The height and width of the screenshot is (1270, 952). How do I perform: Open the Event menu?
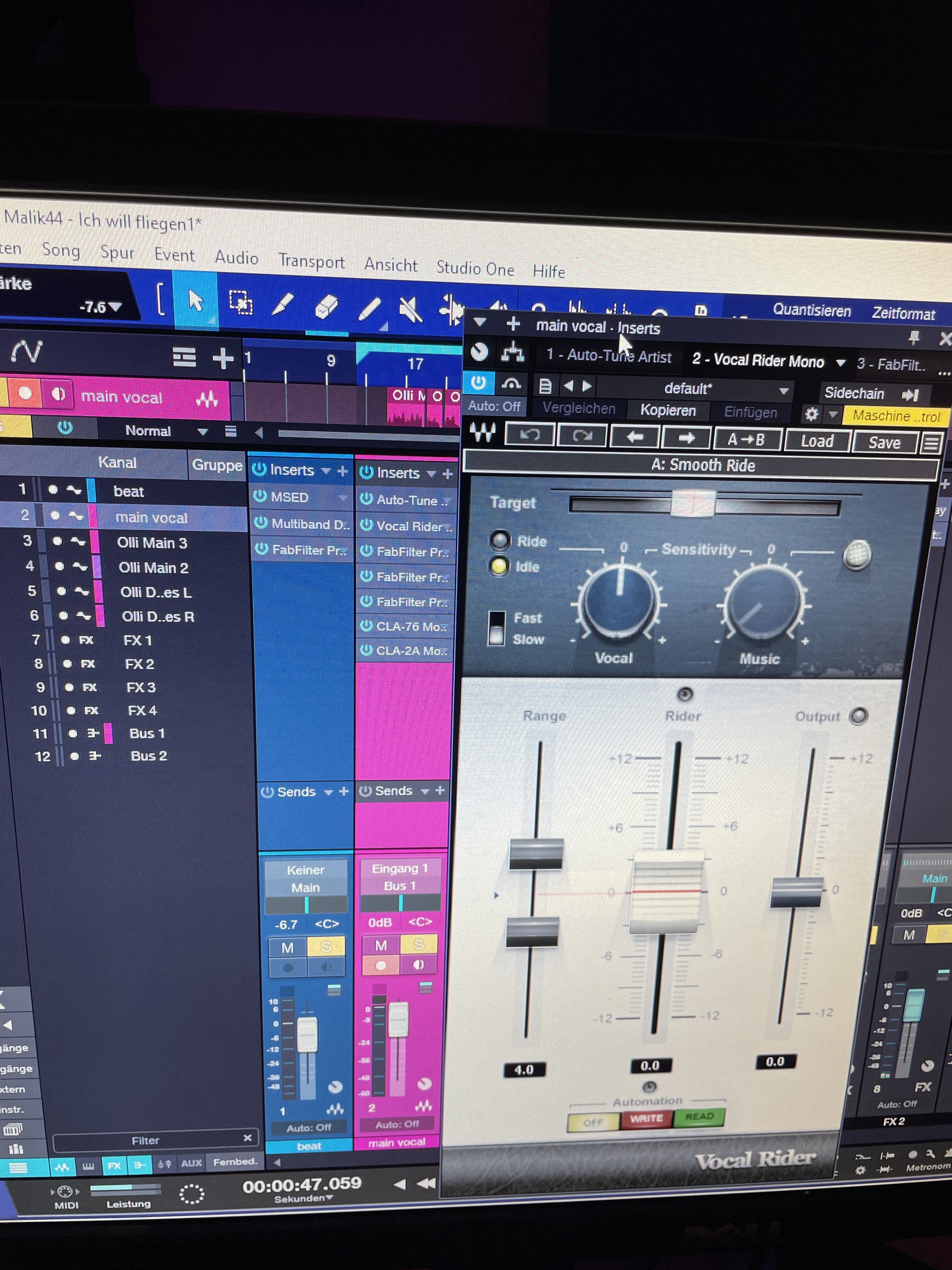(x=174, y=255)
